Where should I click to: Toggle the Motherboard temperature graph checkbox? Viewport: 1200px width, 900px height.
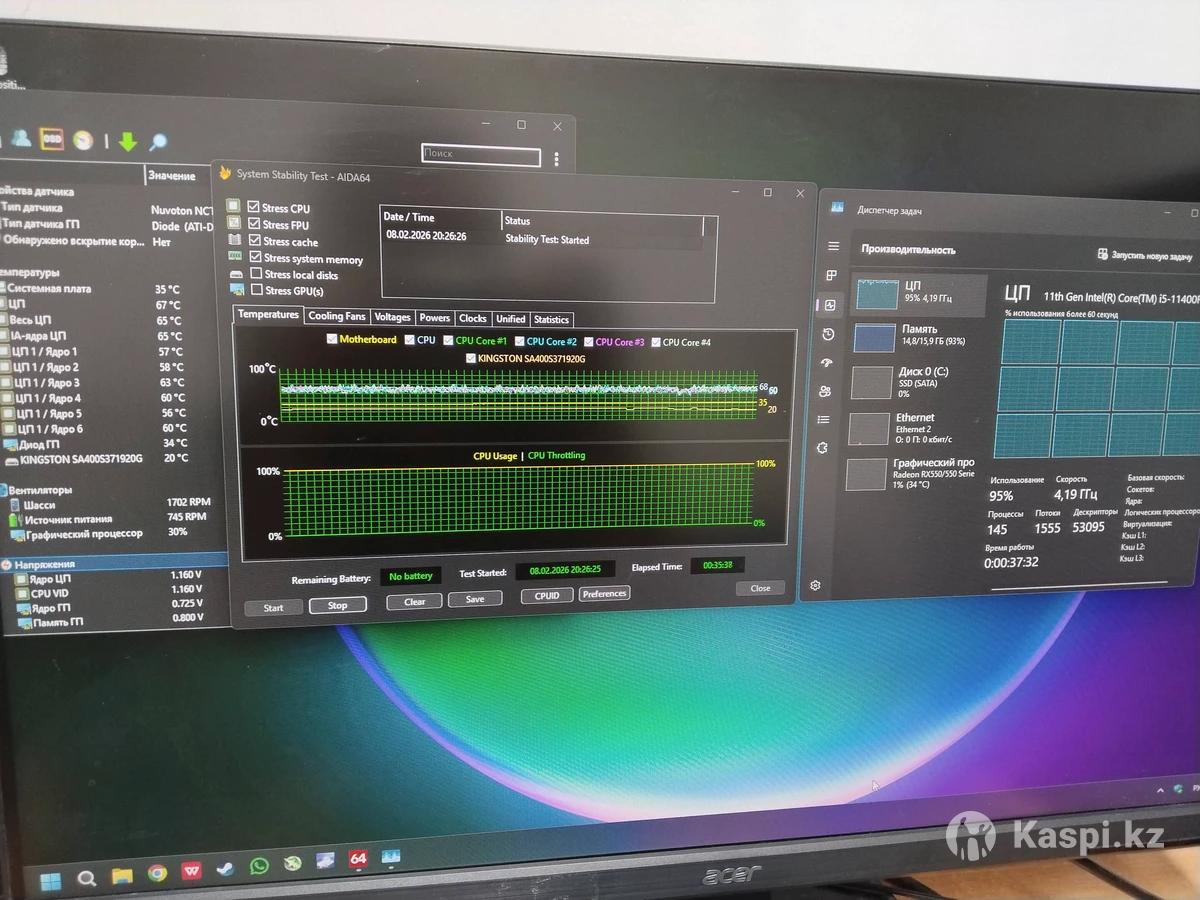(333, 339)
